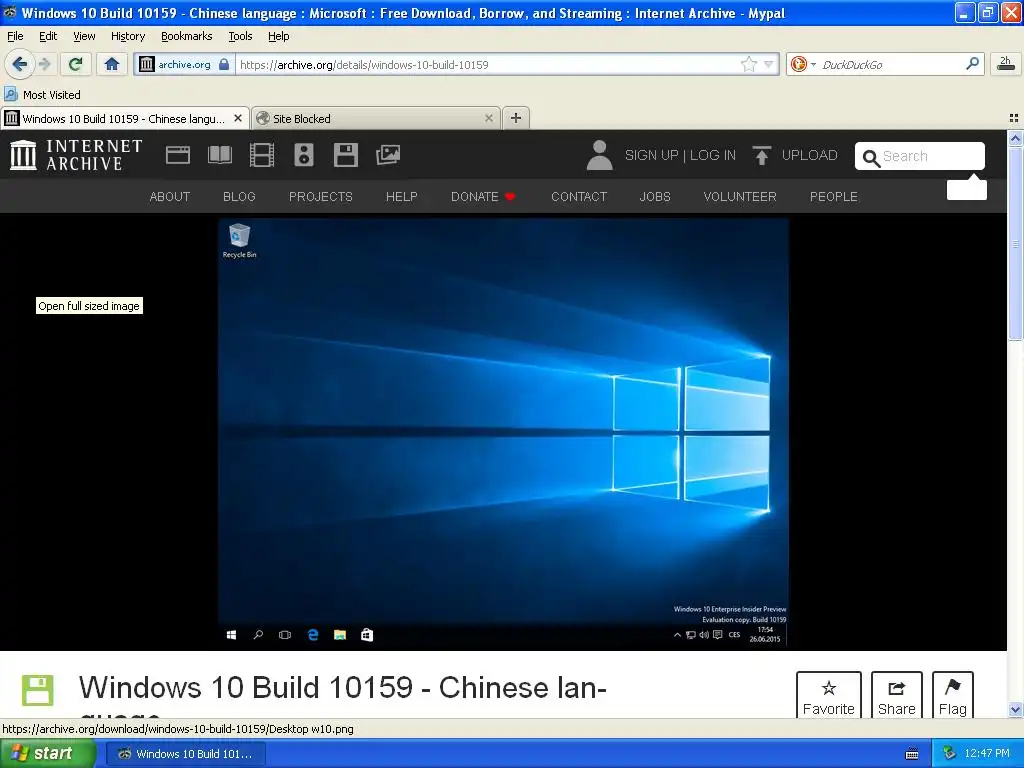Image resolution: width=1024 pixels, height=768 pixels.
Task: Bookmark this page with the star icon
Action: pos(748,64)
